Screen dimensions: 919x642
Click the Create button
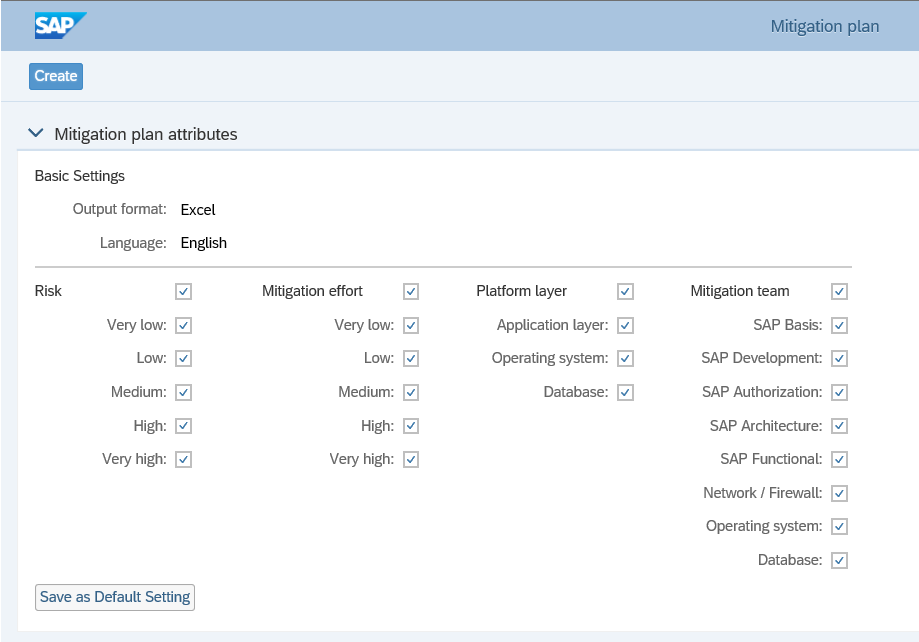[56, 76]
